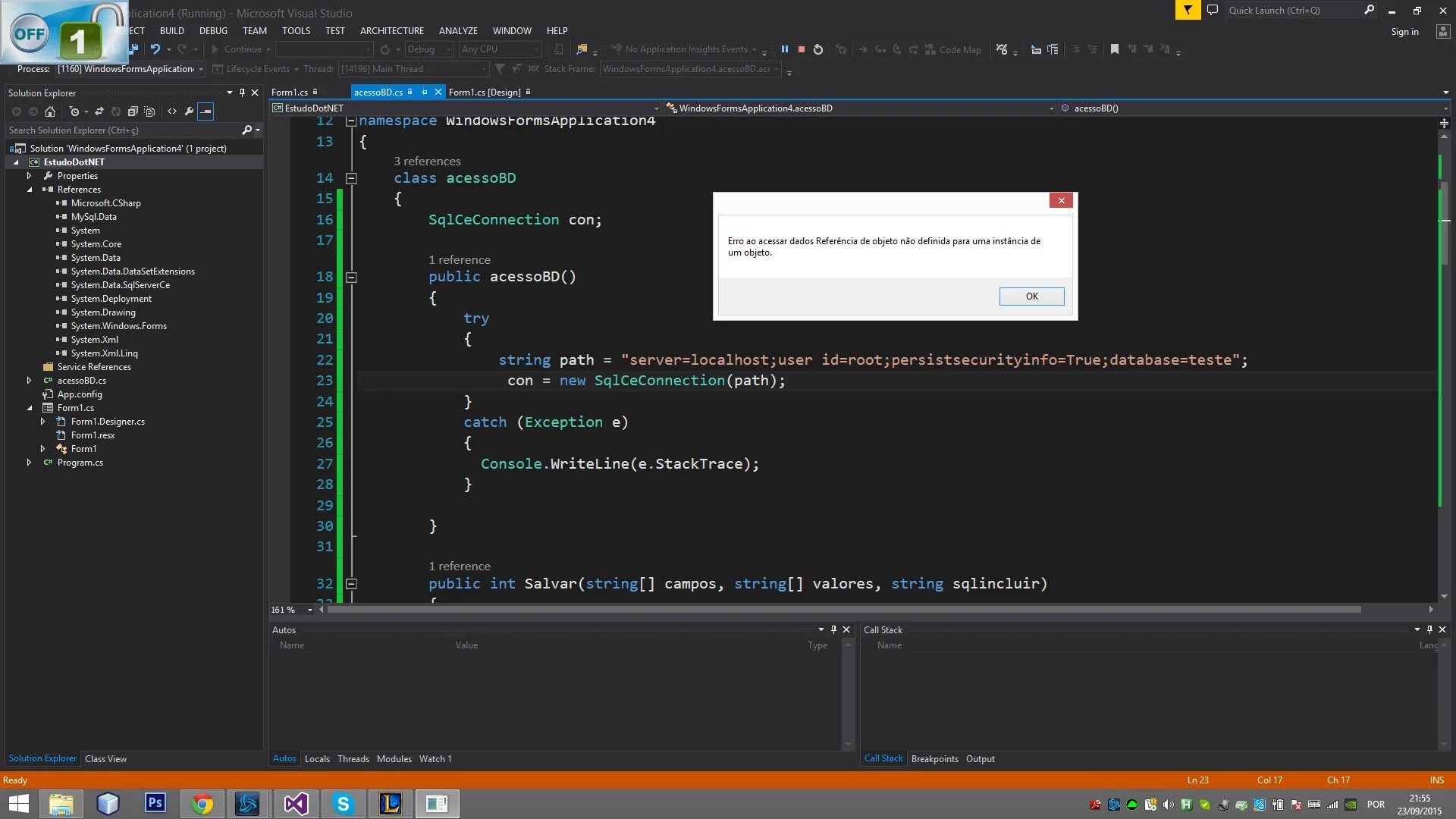This screenshot has width=1456, height=819.
Task: Click Visual Studio icon in Windows taskbar
Action: tap(296, 804)
